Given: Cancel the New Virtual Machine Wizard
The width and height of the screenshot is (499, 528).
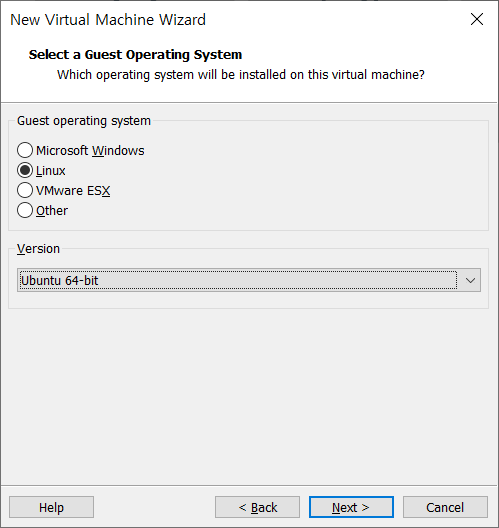Looking at the screenshot, I should (x=445, y=507).
